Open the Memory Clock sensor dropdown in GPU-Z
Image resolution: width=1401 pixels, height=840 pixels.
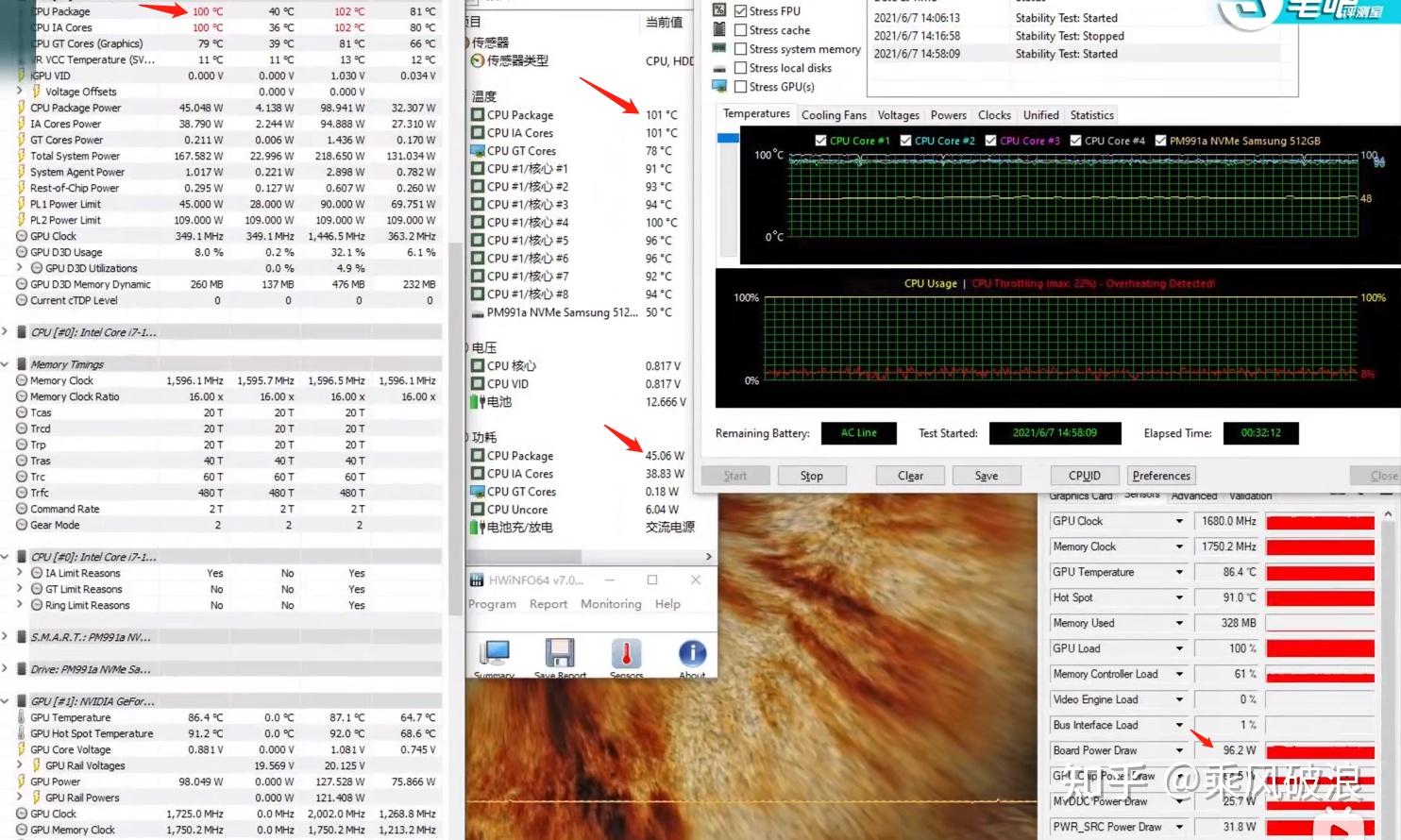(1179, 546)
